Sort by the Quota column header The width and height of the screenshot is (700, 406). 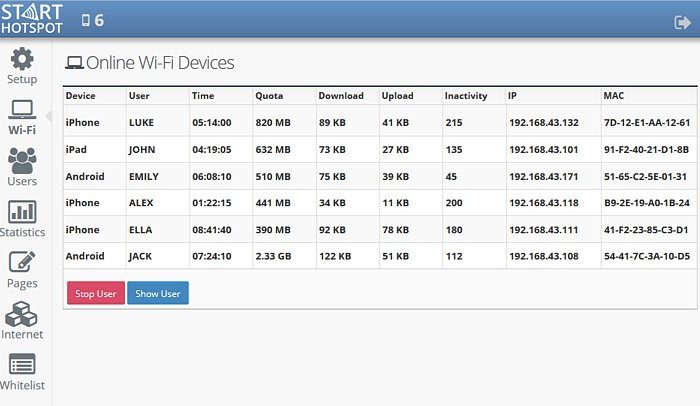click(x=269, y=96)
